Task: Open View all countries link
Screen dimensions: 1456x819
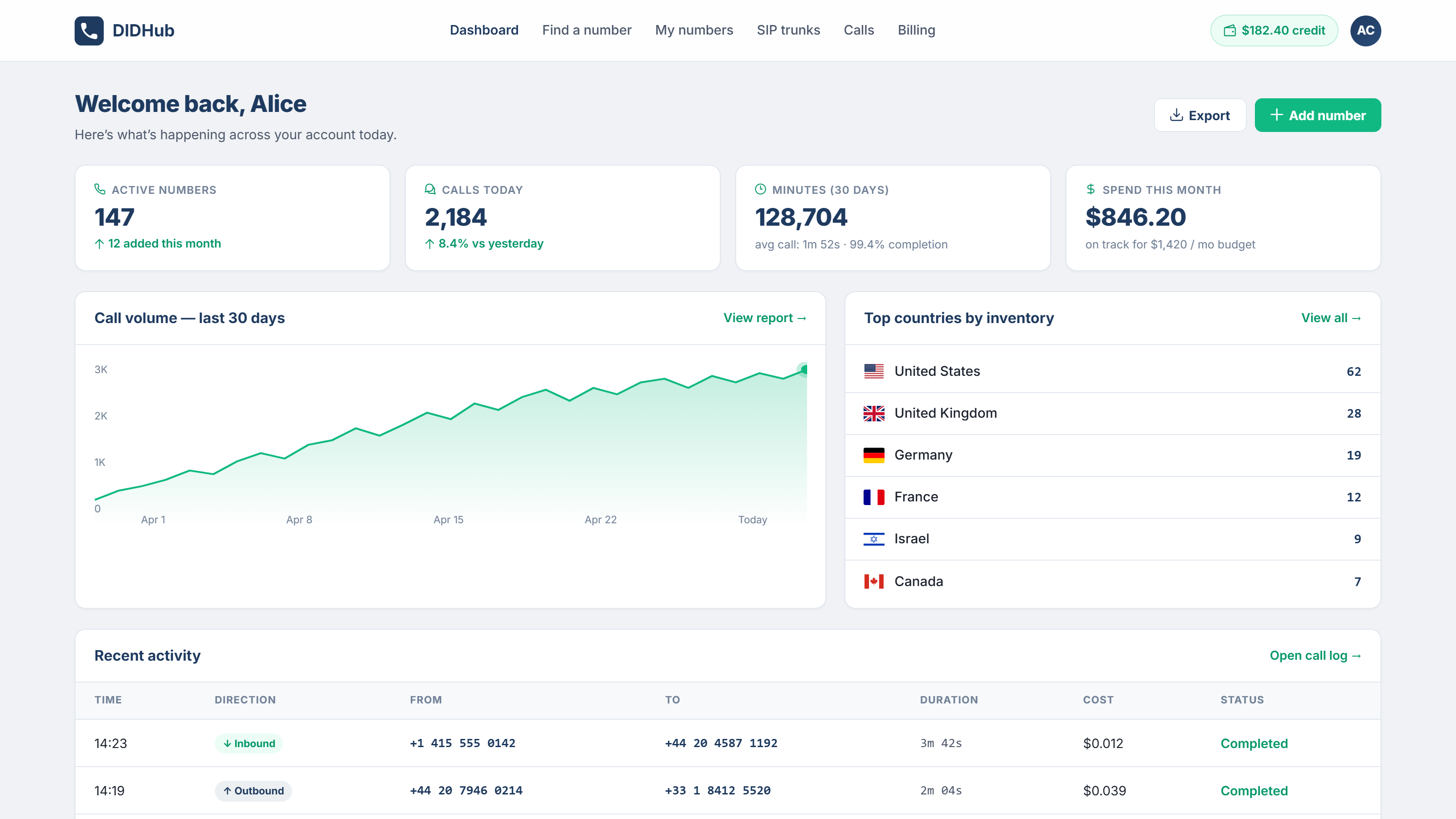Action: 1330,318
